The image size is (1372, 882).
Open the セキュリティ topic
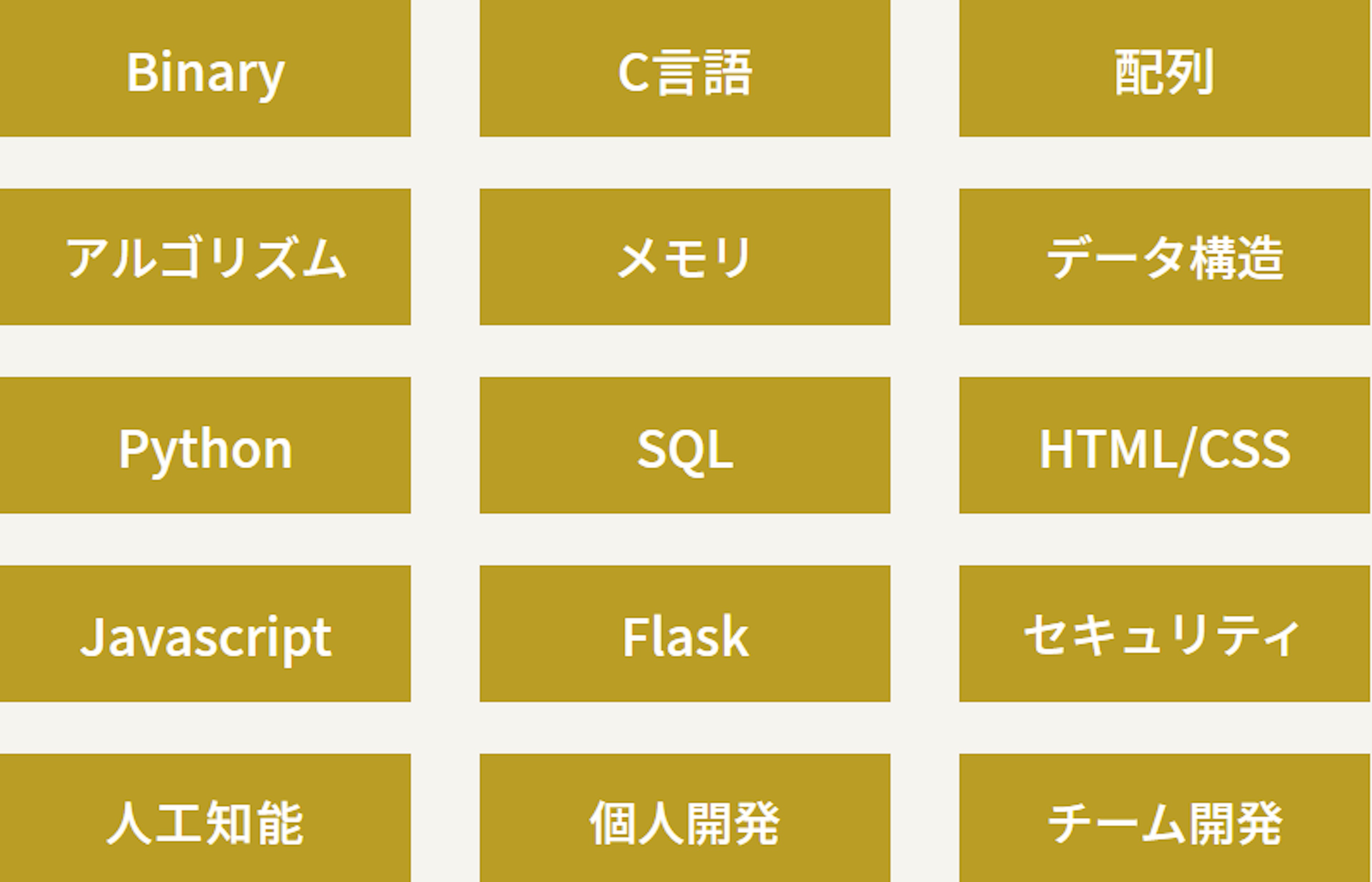[1165, 633]
